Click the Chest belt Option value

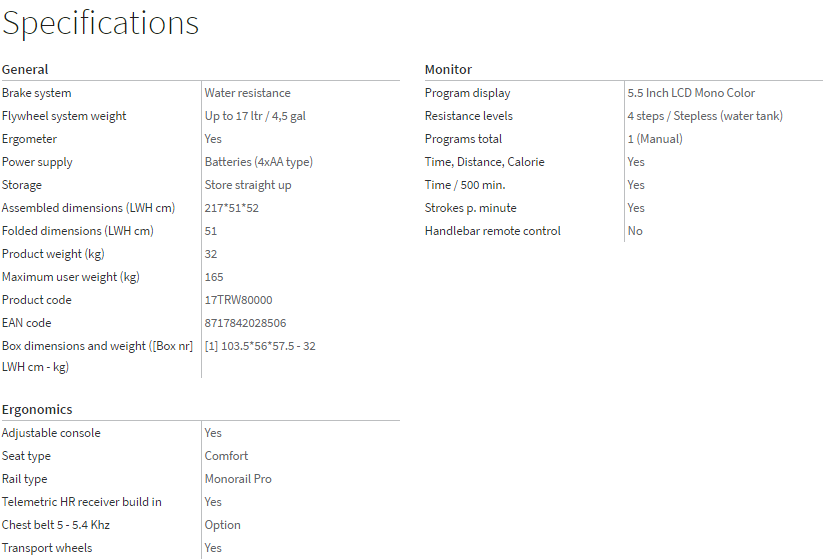(223, 525)
